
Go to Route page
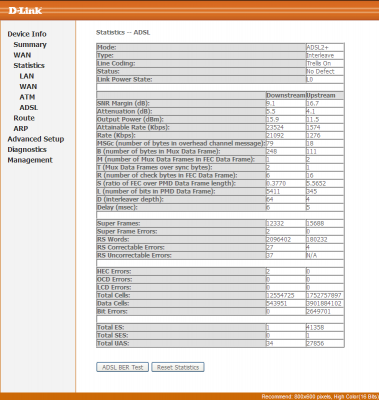pos(24,118)
